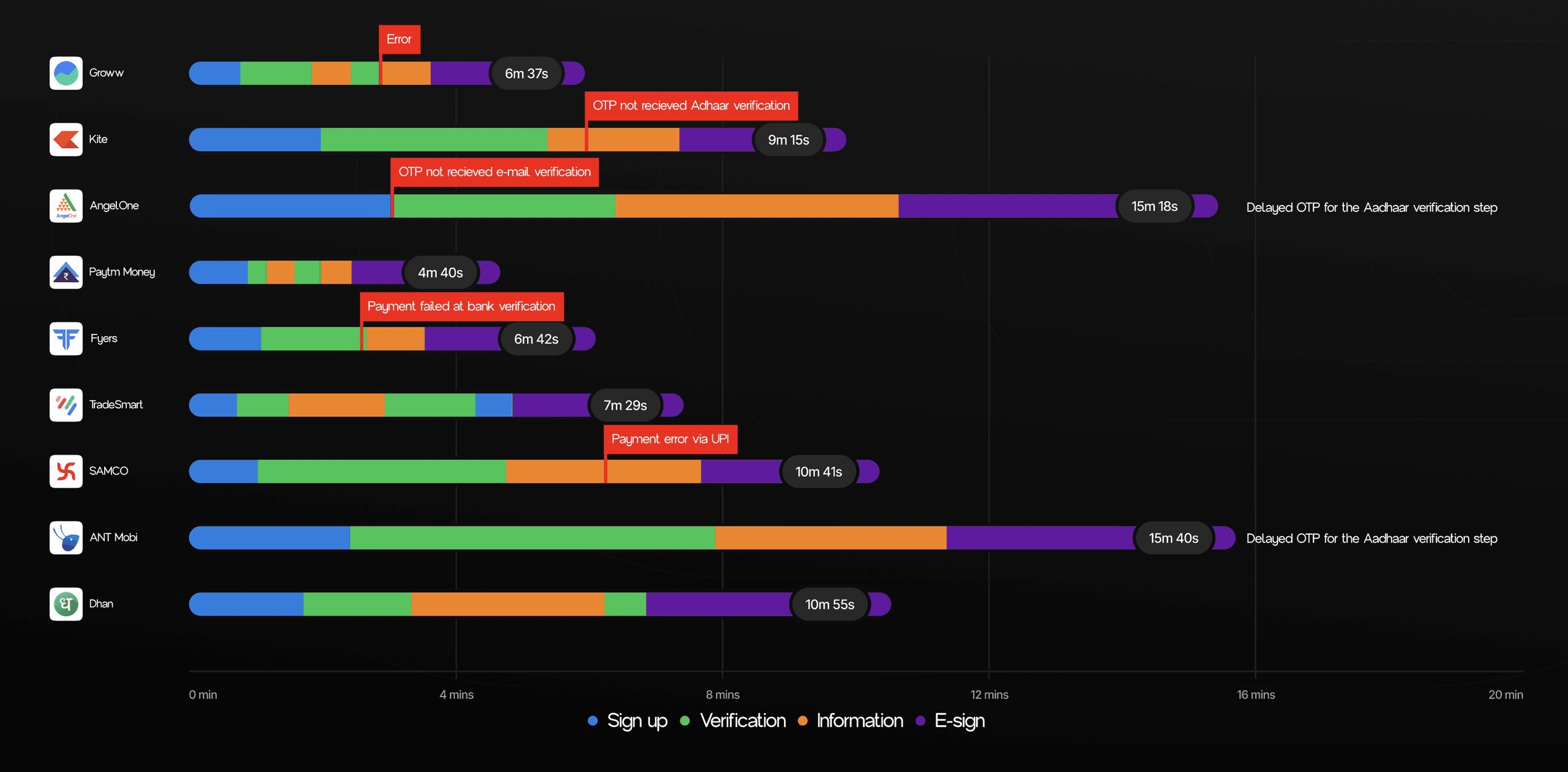Select the "Payment error via UPI" flag
This screenshot has height=772, width=1568.
tap(670, 439)
